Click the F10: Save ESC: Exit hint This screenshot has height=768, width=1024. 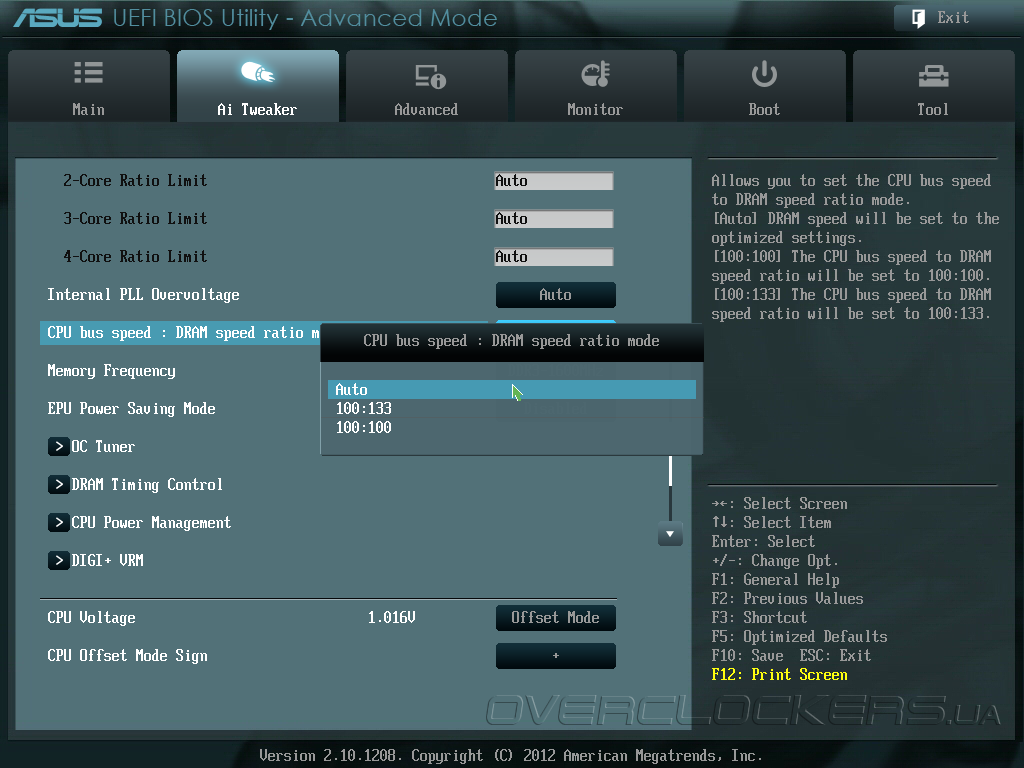pos(791,656)
